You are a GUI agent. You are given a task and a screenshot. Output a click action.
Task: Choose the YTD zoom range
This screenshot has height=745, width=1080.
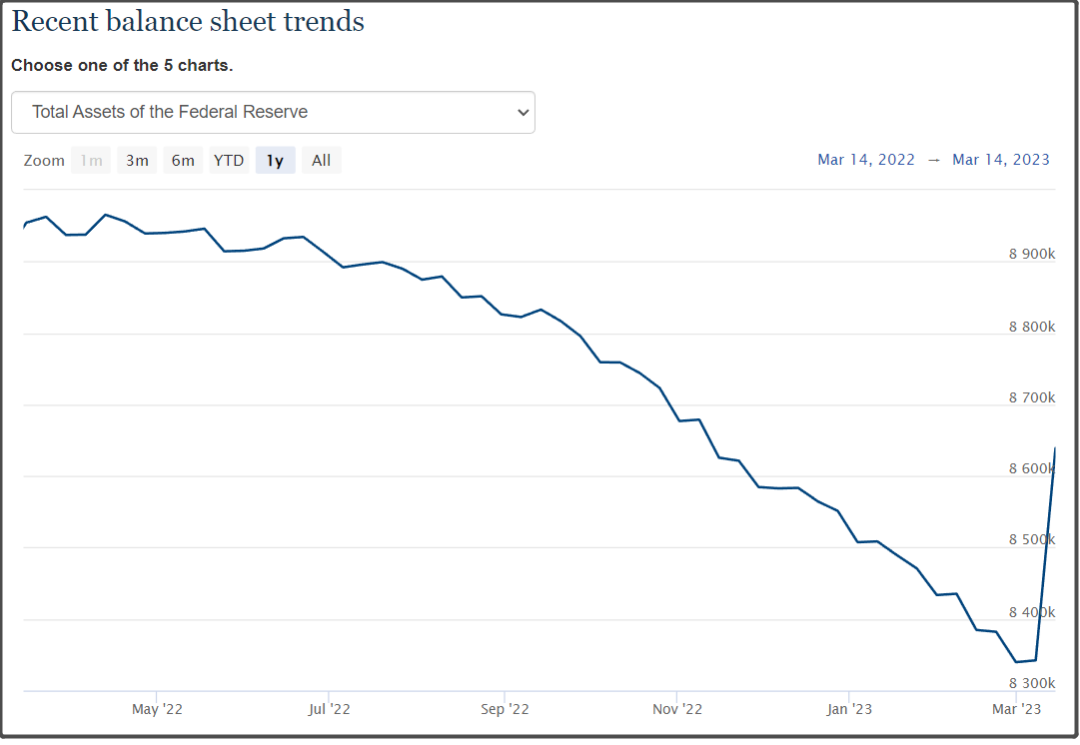coord(229,160)
